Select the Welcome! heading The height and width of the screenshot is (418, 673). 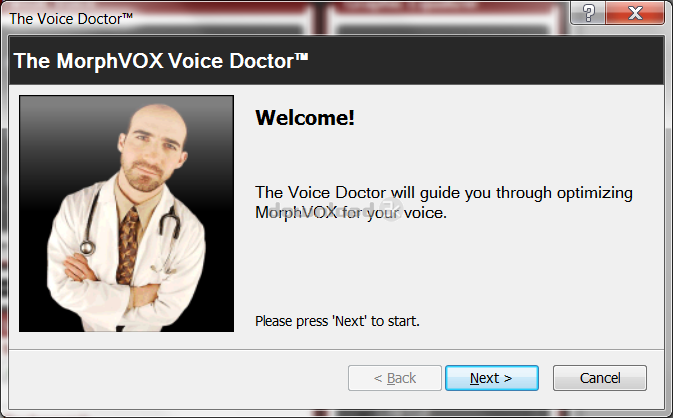[x=305, y=118]
